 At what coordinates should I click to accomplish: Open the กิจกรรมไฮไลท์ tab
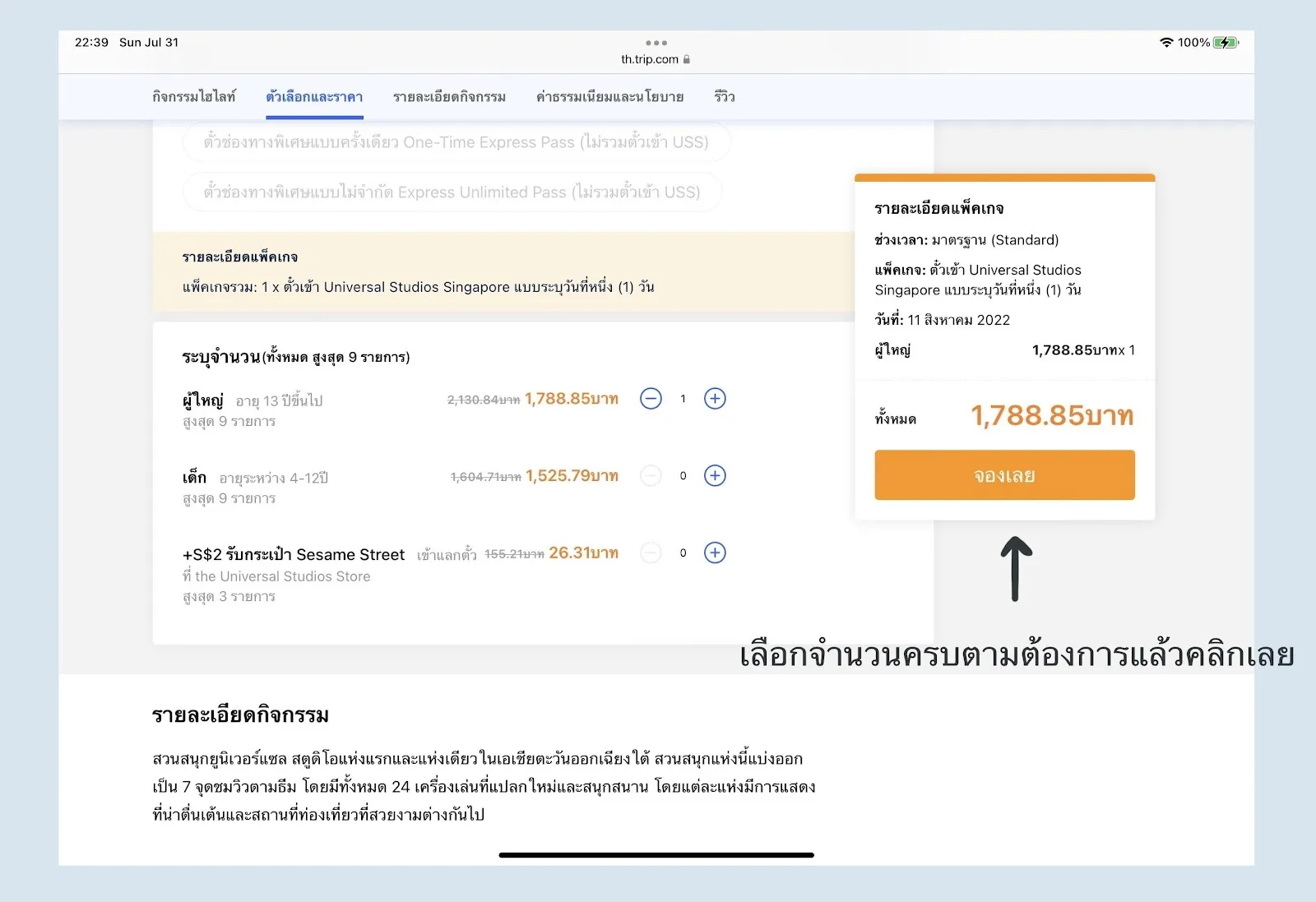click(x=193, y=96)
